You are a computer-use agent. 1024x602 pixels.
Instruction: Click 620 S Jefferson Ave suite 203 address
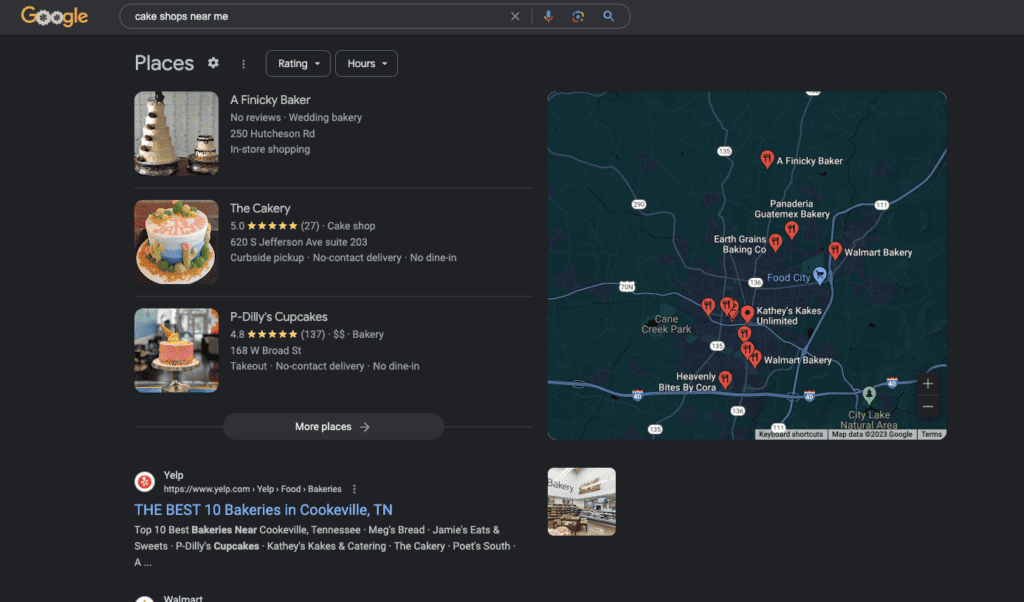click(298, 242)
